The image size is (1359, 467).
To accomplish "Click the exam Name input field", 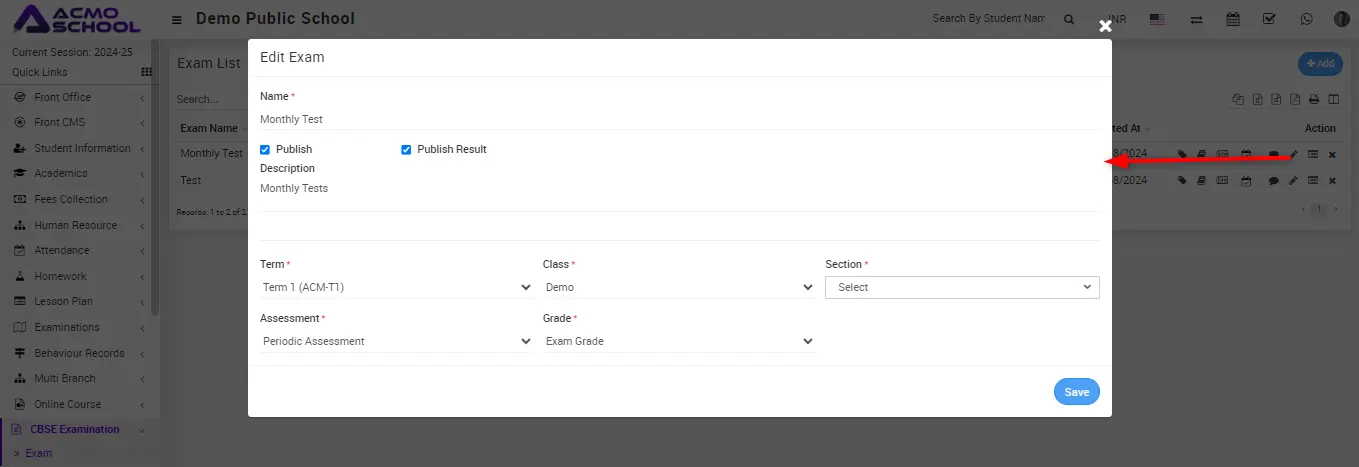I will (x=680, y=119).
